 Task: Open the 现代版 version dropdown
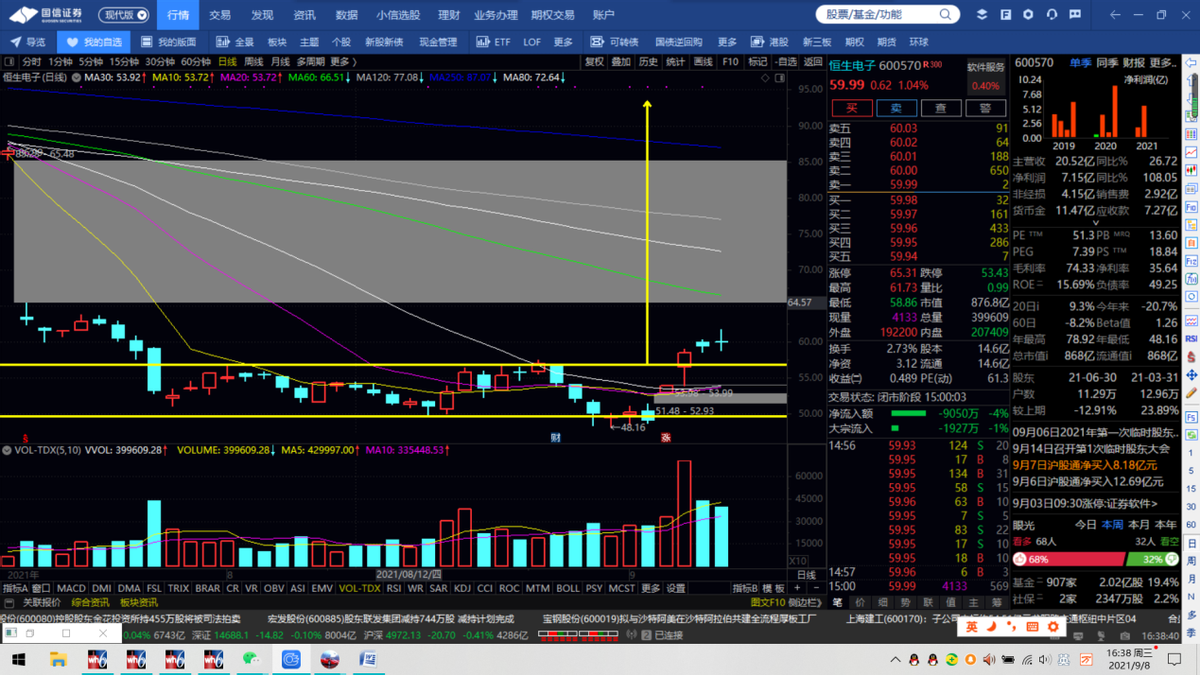coord(125,15)
